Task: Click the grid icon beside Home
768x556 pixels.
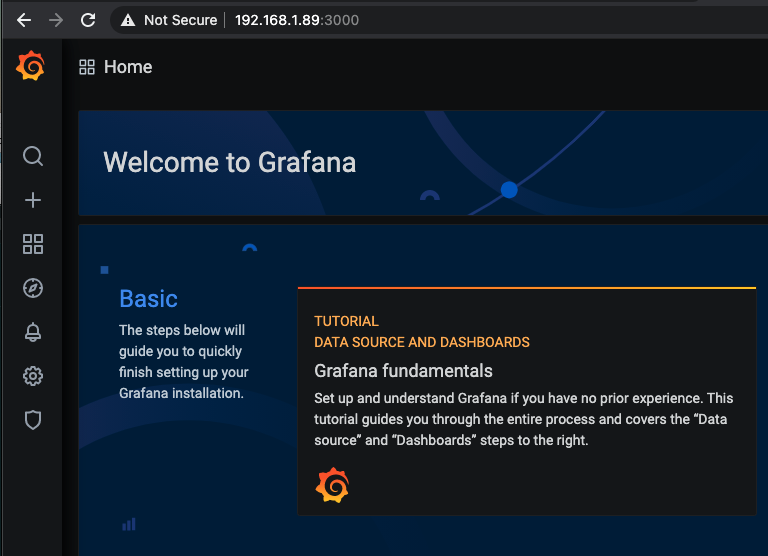Action: tap(87, 67)
